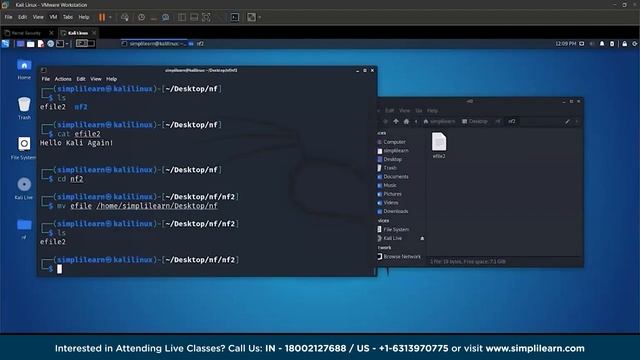Lock the screen with padlock icon

click(x=624, y=44)
